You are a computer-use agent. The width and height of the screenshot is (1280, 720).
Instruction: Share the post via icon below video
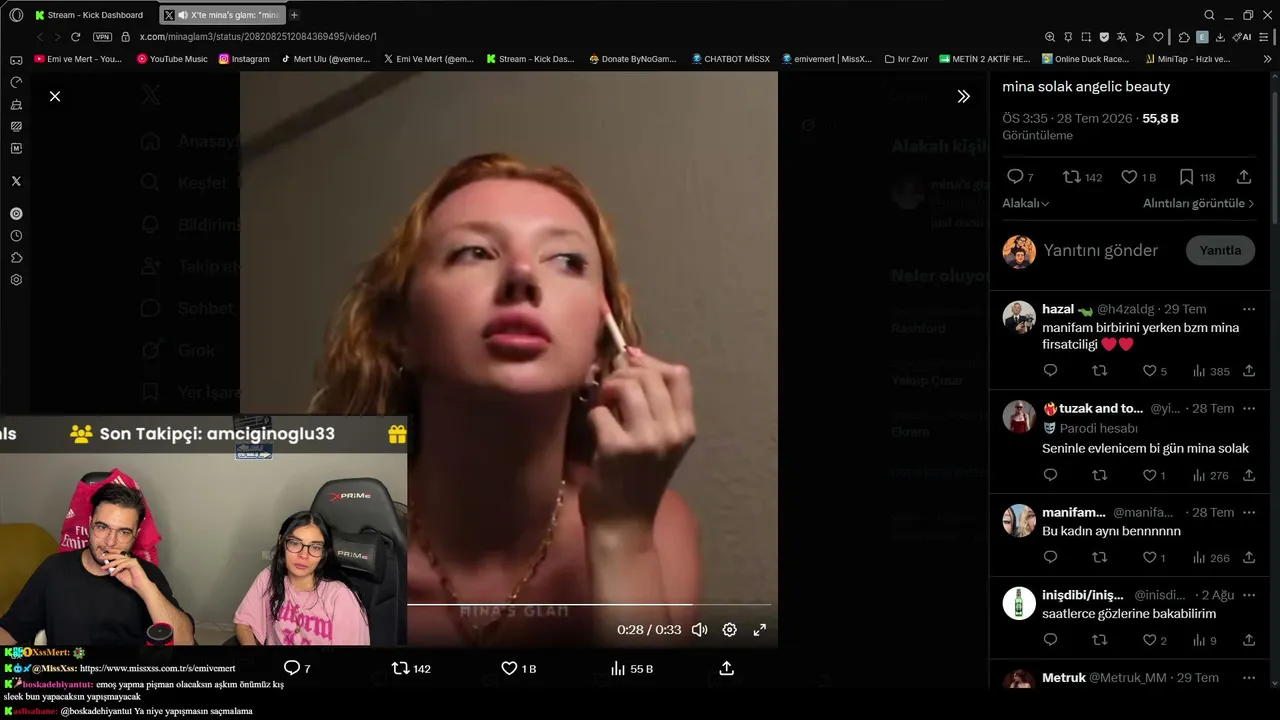727,668
